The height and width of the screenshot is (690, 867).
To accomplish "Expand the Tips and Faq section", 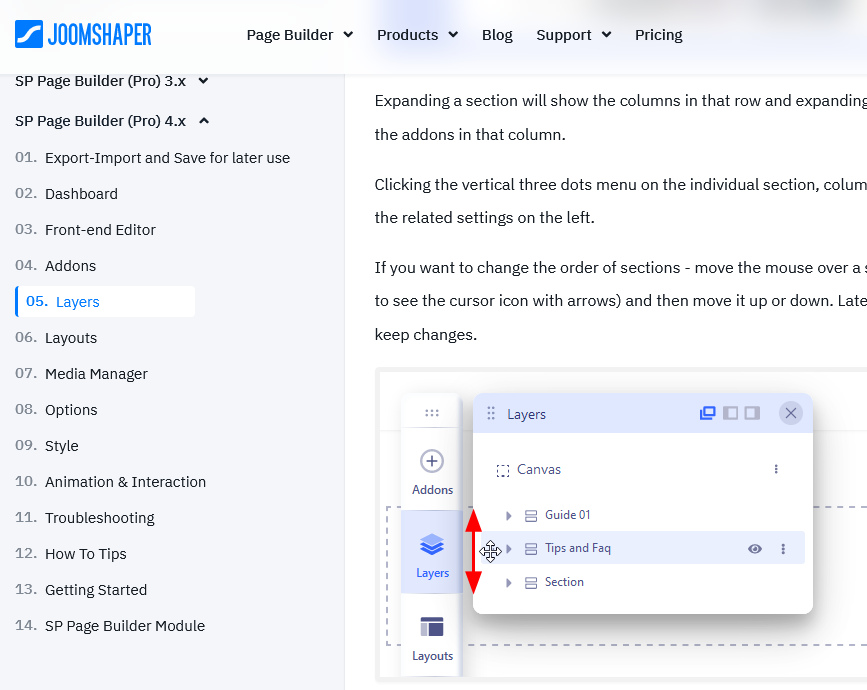I will coord(509,548).
